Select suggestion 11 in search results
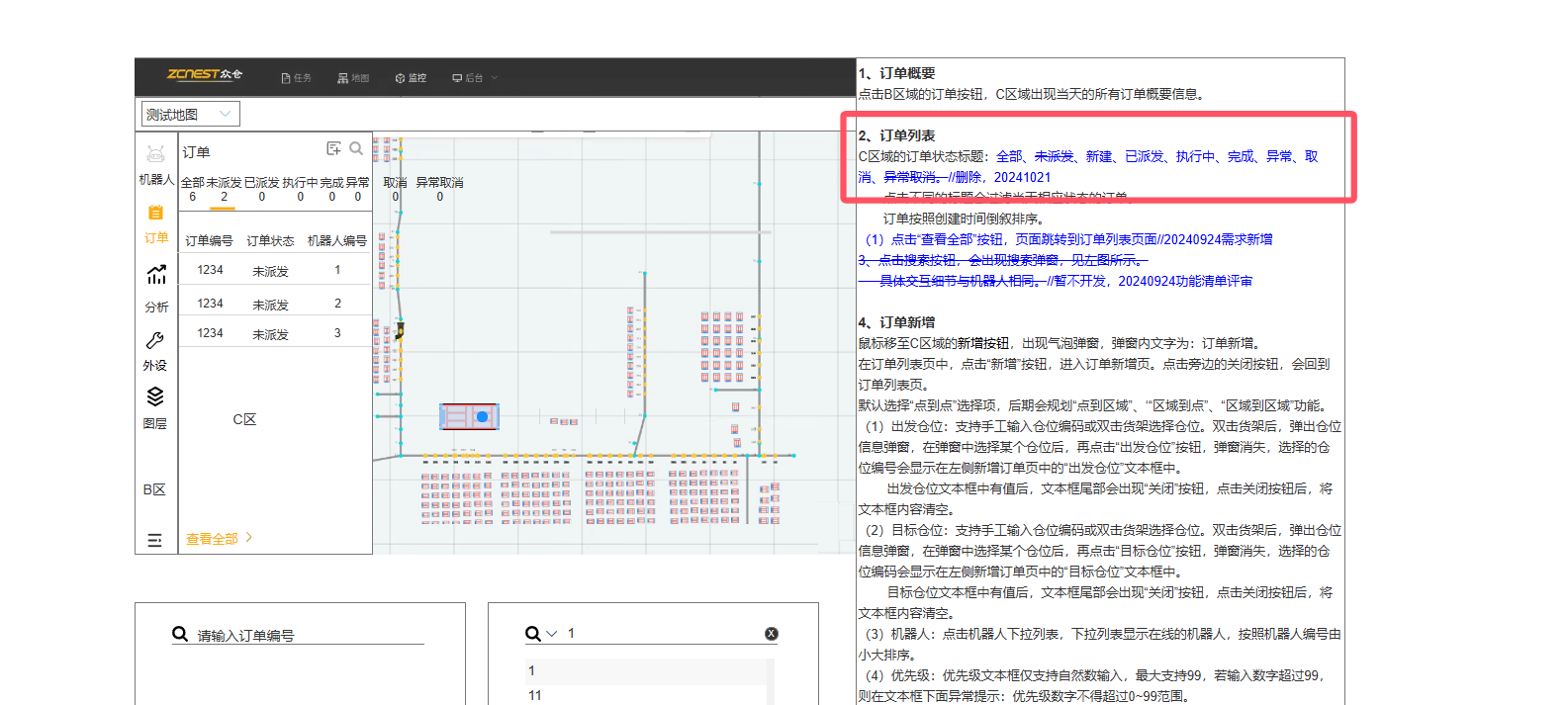1568x705 pixels. pyautogui.click(x=646, y=695)
